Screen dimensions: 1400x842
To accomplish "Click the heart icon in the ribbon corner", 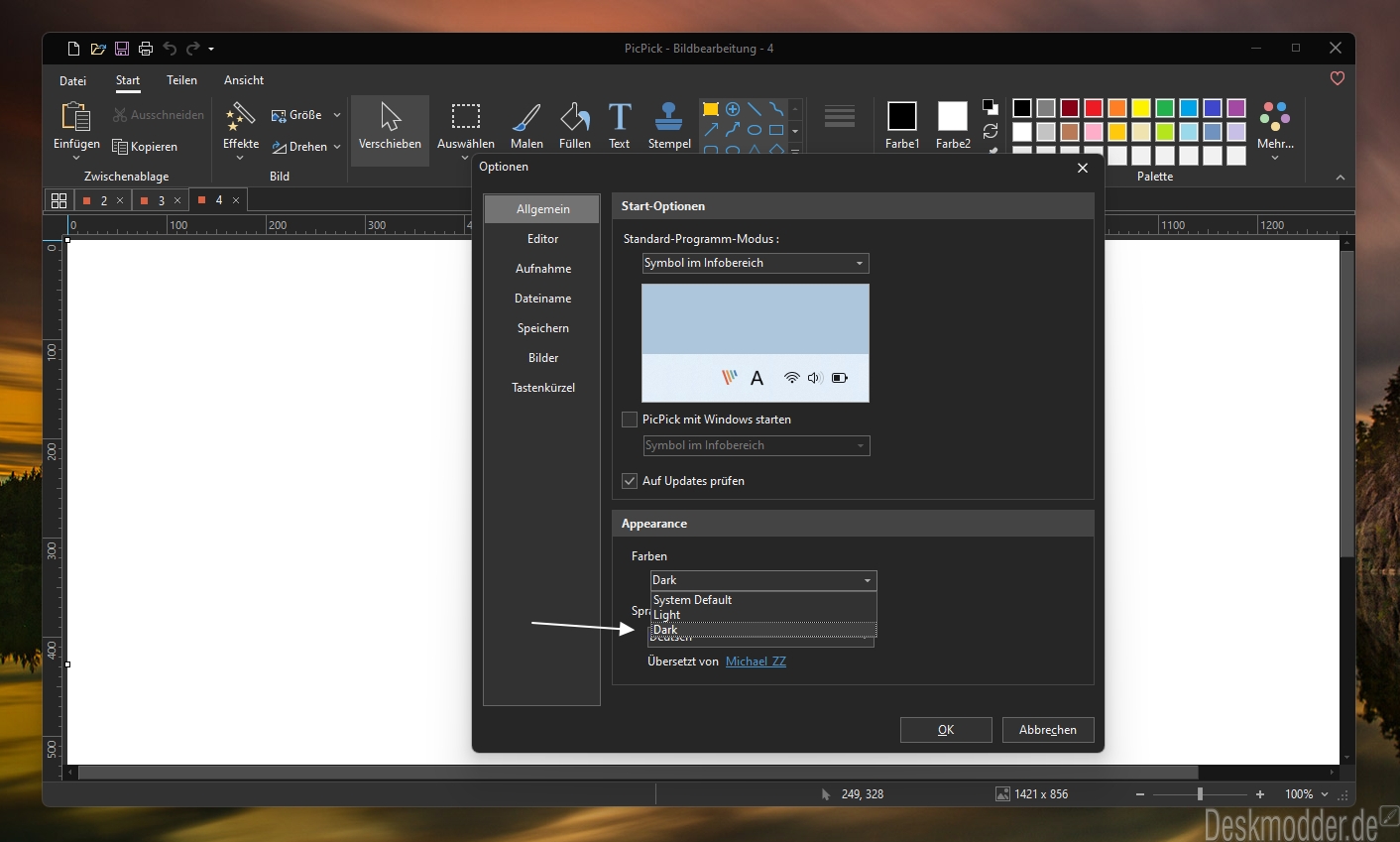I will (1338, 78).
